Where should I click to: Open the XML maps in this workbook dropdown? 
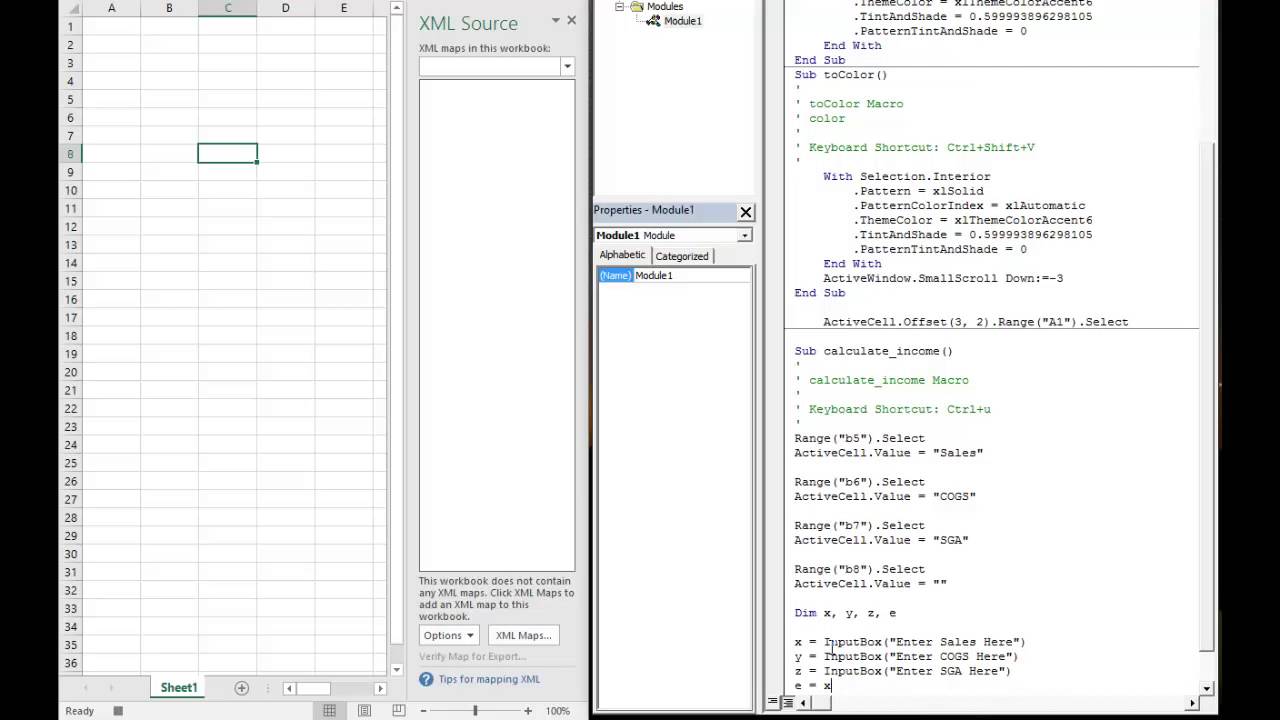click(x=567, y=67)
